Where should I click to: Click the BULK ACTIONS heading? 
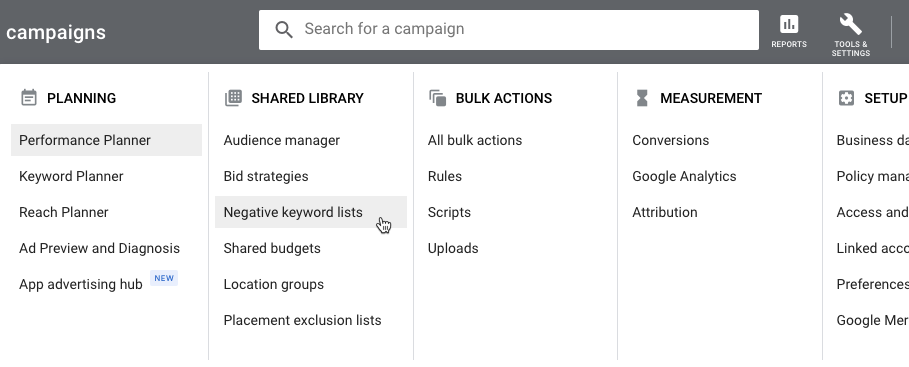pyautogui.click(x=504, y=99)
